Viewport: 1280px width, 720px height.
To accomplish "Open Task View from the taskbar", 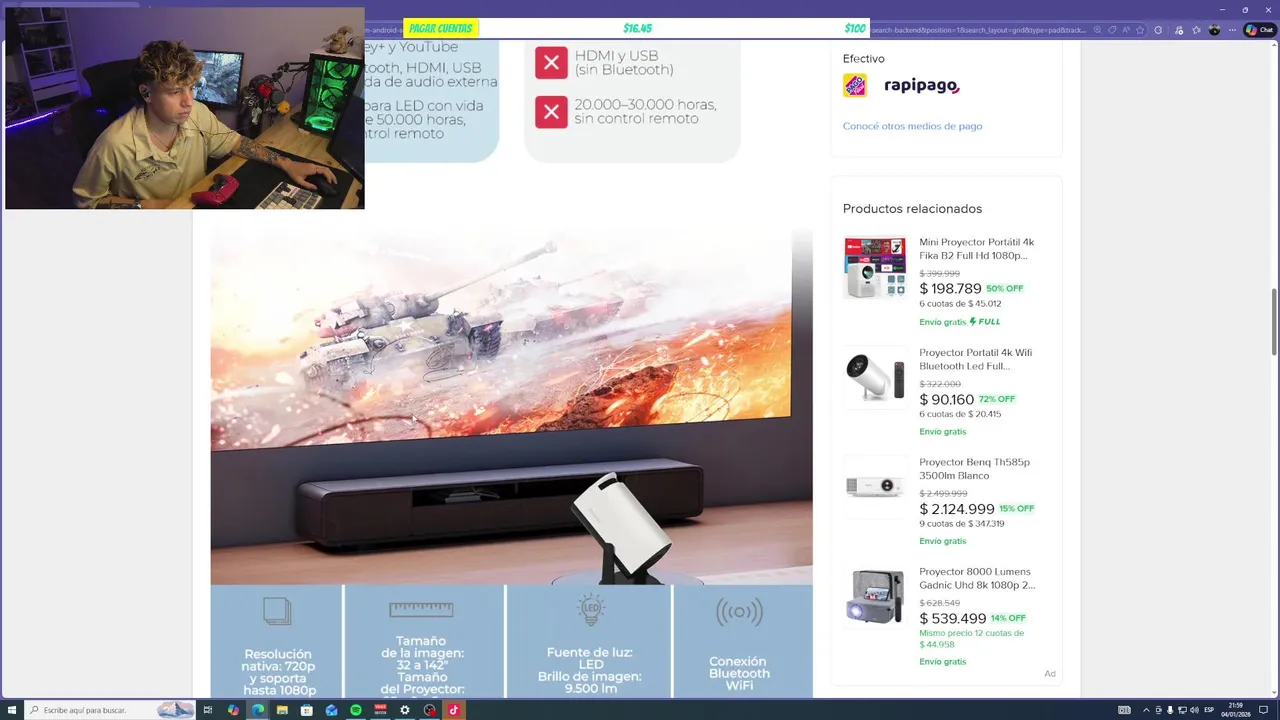I will pos(208,710).
